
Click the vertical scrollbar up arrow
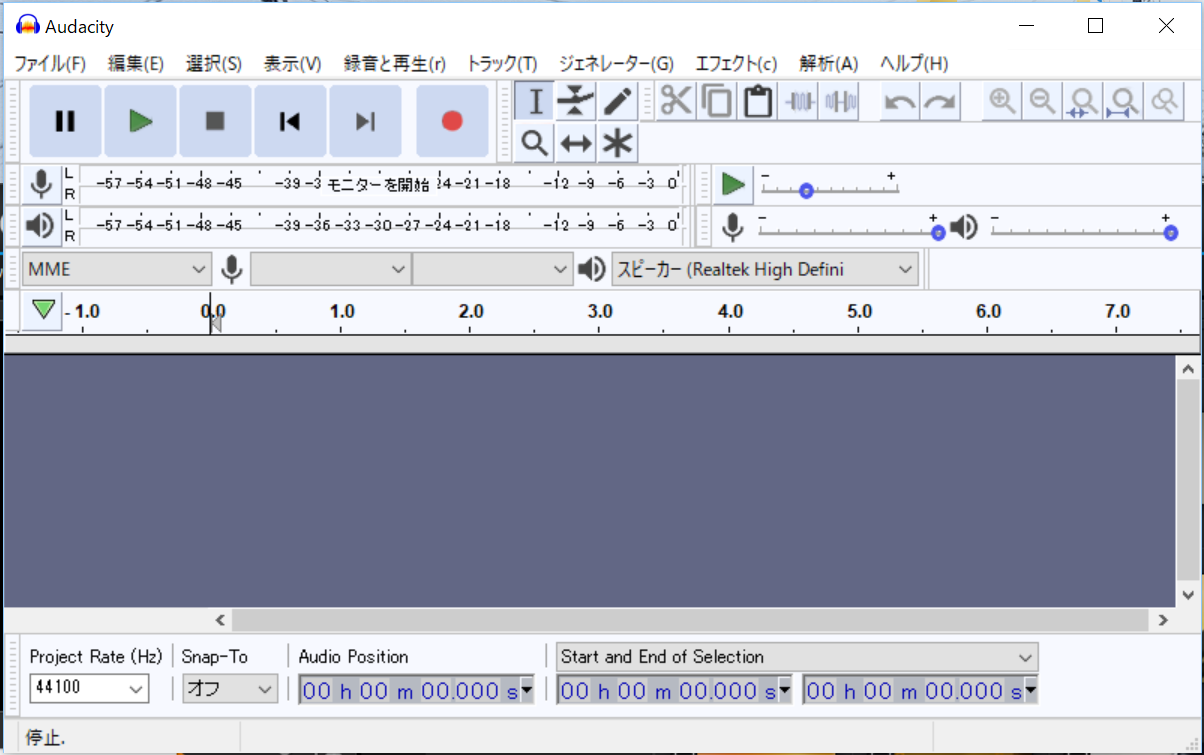pos(1188,369)
